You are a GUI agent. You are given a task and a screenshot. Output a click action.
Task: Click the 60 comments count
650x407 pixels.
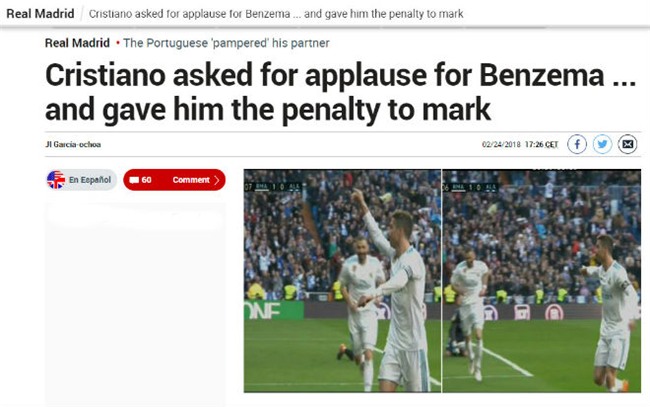click(x=146, y=180)
